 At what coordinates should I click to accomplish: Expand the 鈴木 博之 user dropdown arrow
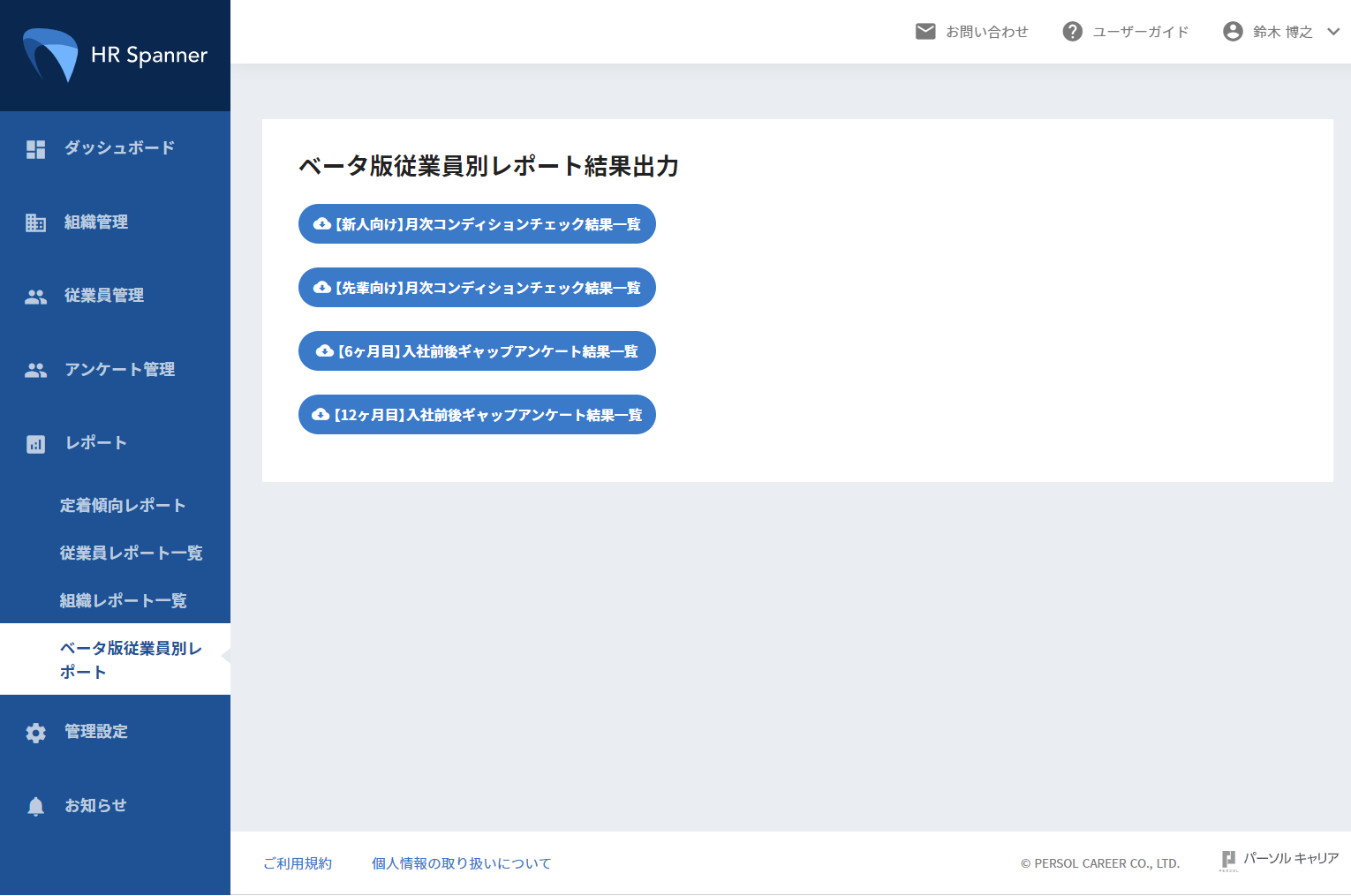click(1333, 32)
